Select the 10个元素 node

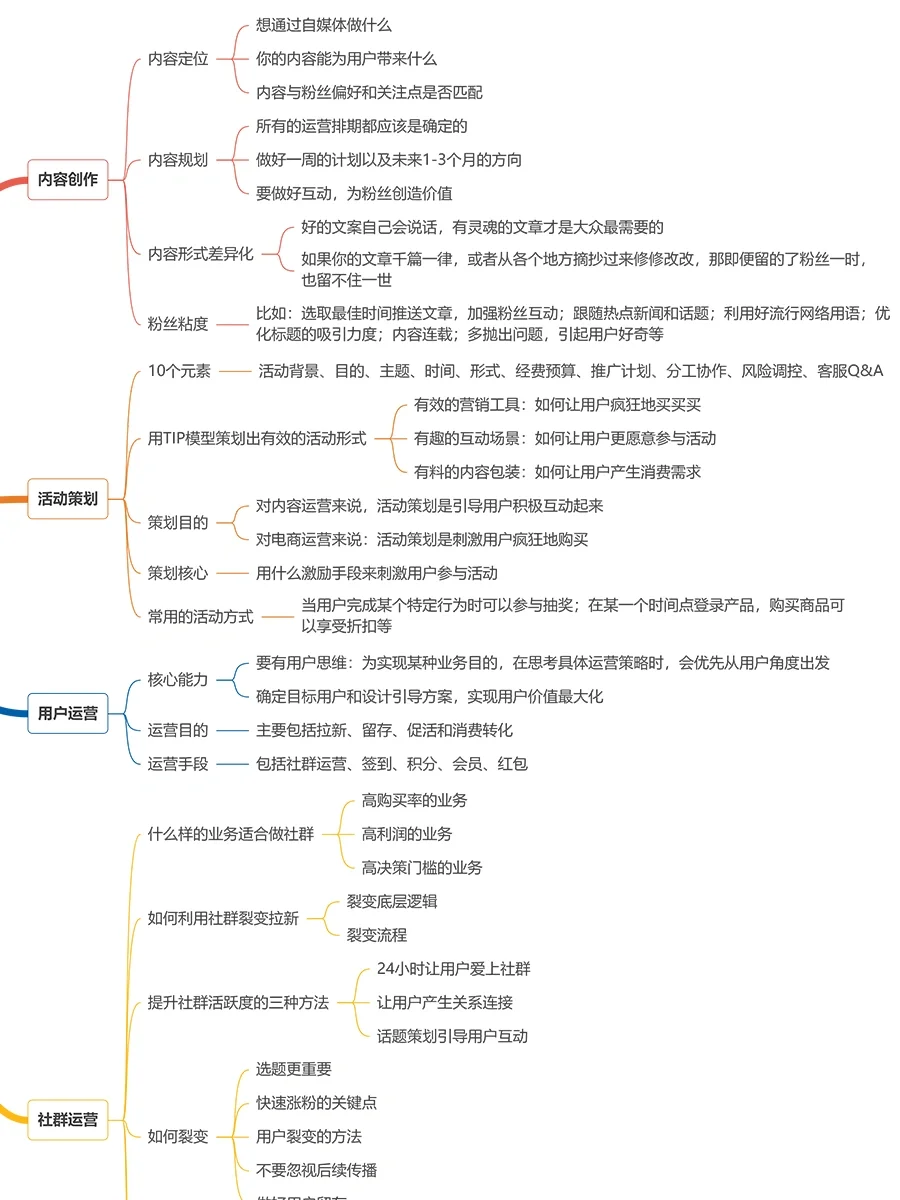179,371
